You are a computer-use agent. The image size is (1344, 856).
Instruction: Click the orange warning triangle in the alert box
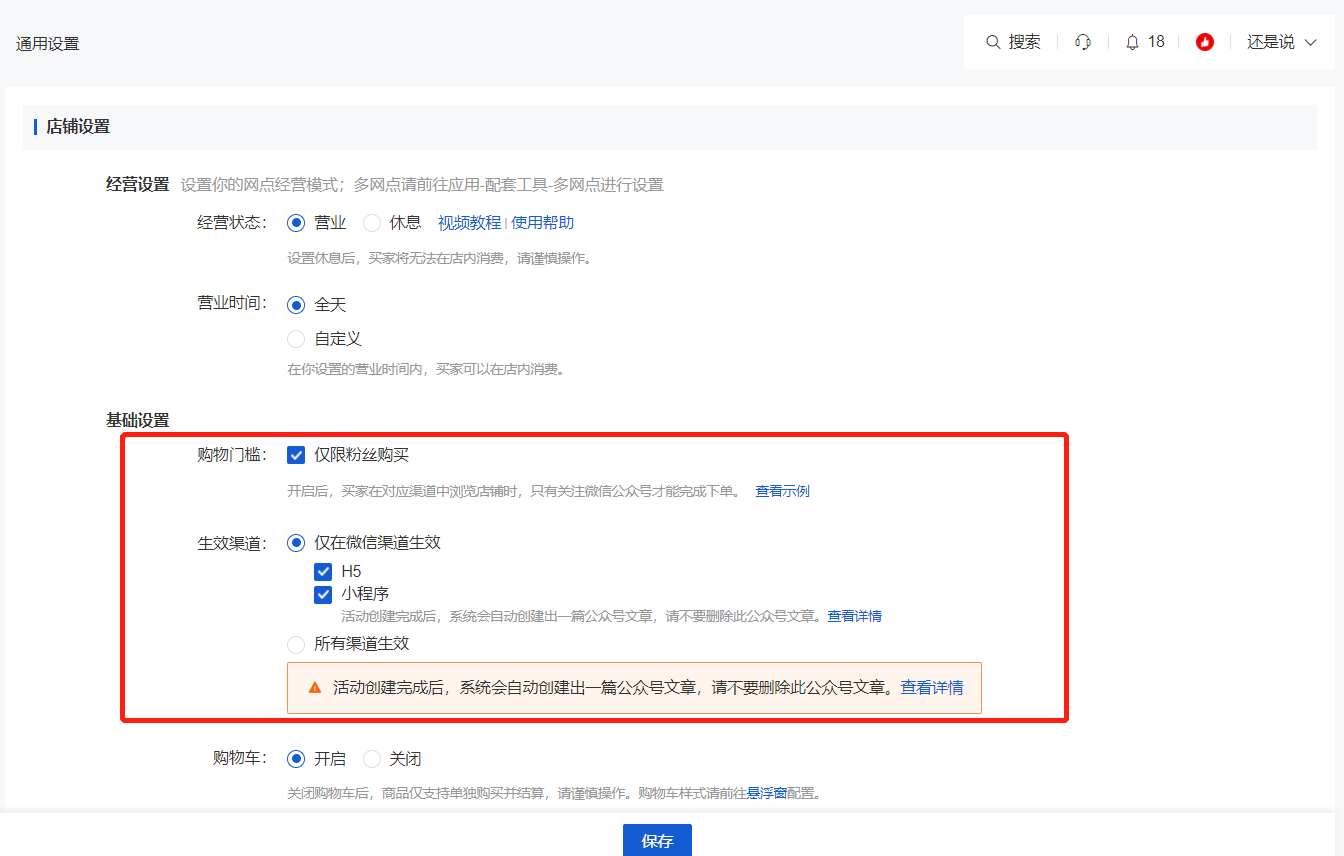(x=313, y=687)
